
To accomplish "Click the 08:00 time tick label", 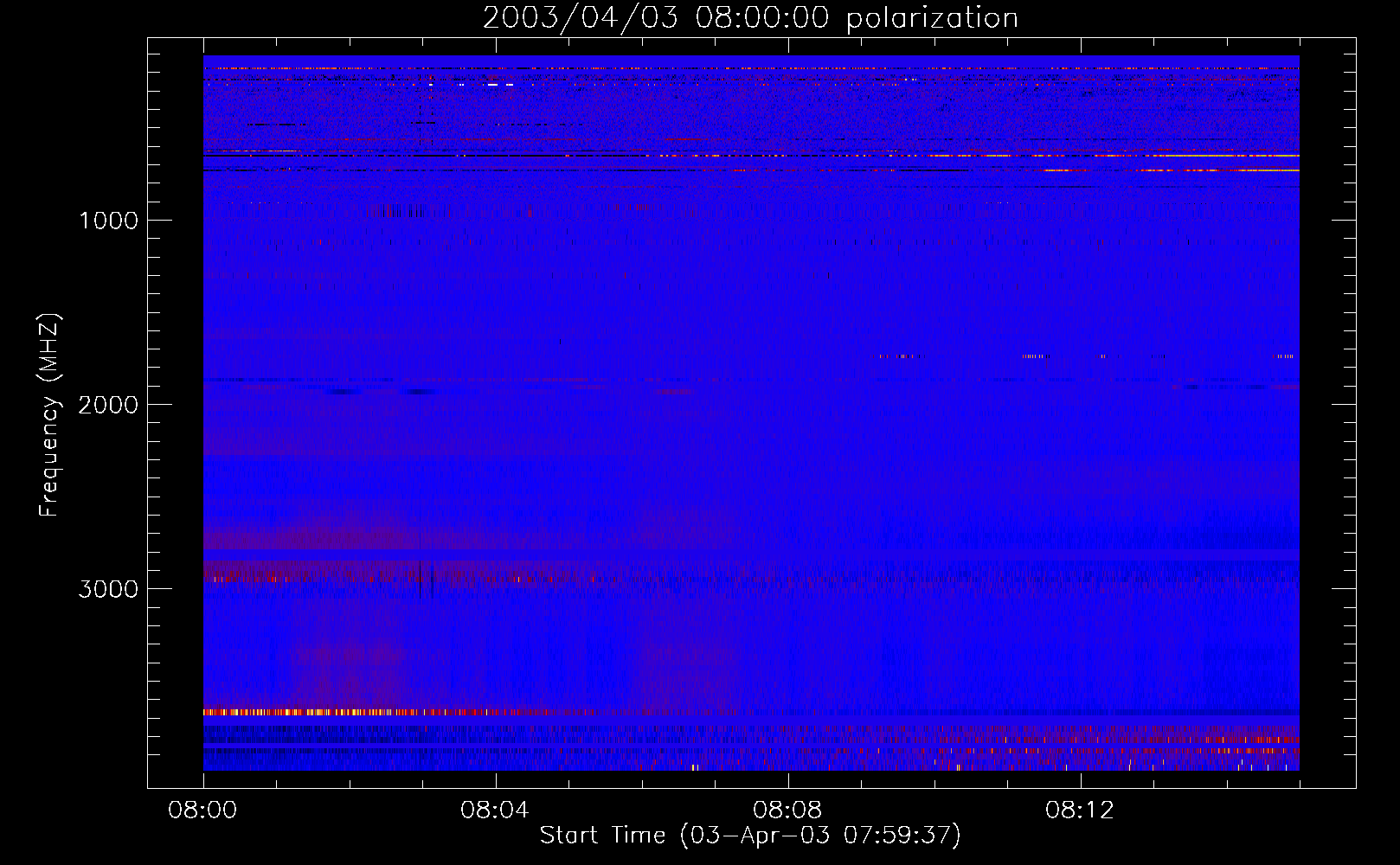I will pyautogui.click(x=202, y=811).
